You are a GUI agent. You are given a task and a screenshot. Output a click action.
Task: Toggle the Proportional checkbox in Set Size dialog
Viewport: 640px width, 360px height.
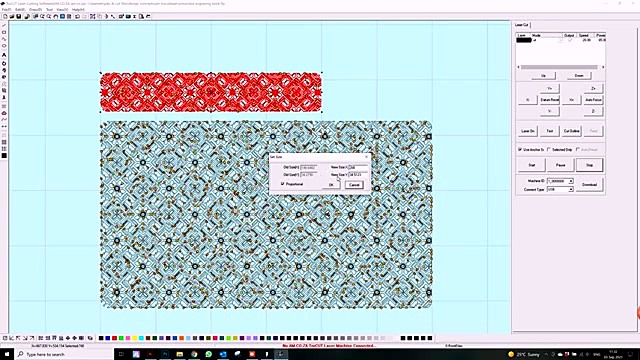[282, 184]
